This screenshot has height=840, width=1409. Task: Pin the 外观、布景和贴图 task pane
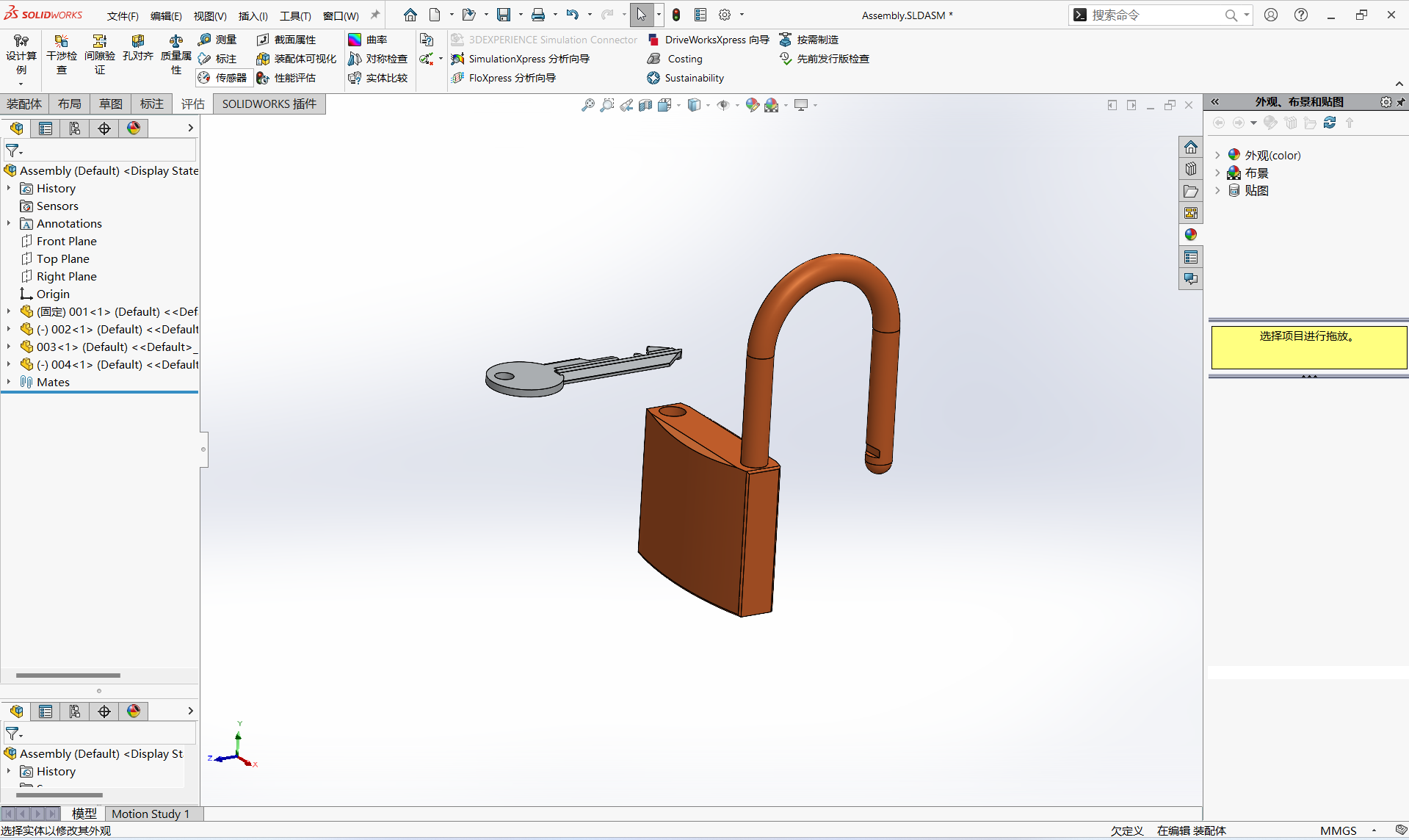(x=1401, y=102)
